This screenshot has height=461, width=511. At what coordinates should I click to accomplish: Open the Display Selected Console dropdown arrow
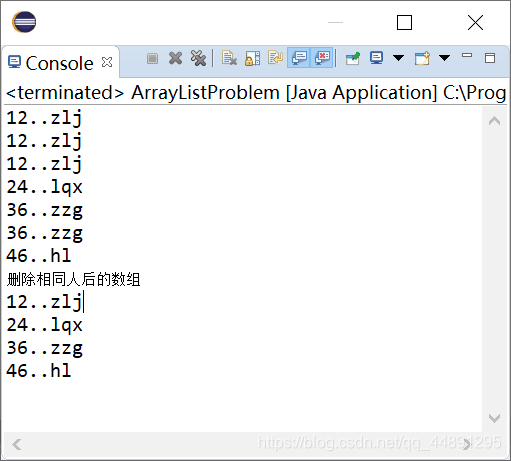[398, 58]
